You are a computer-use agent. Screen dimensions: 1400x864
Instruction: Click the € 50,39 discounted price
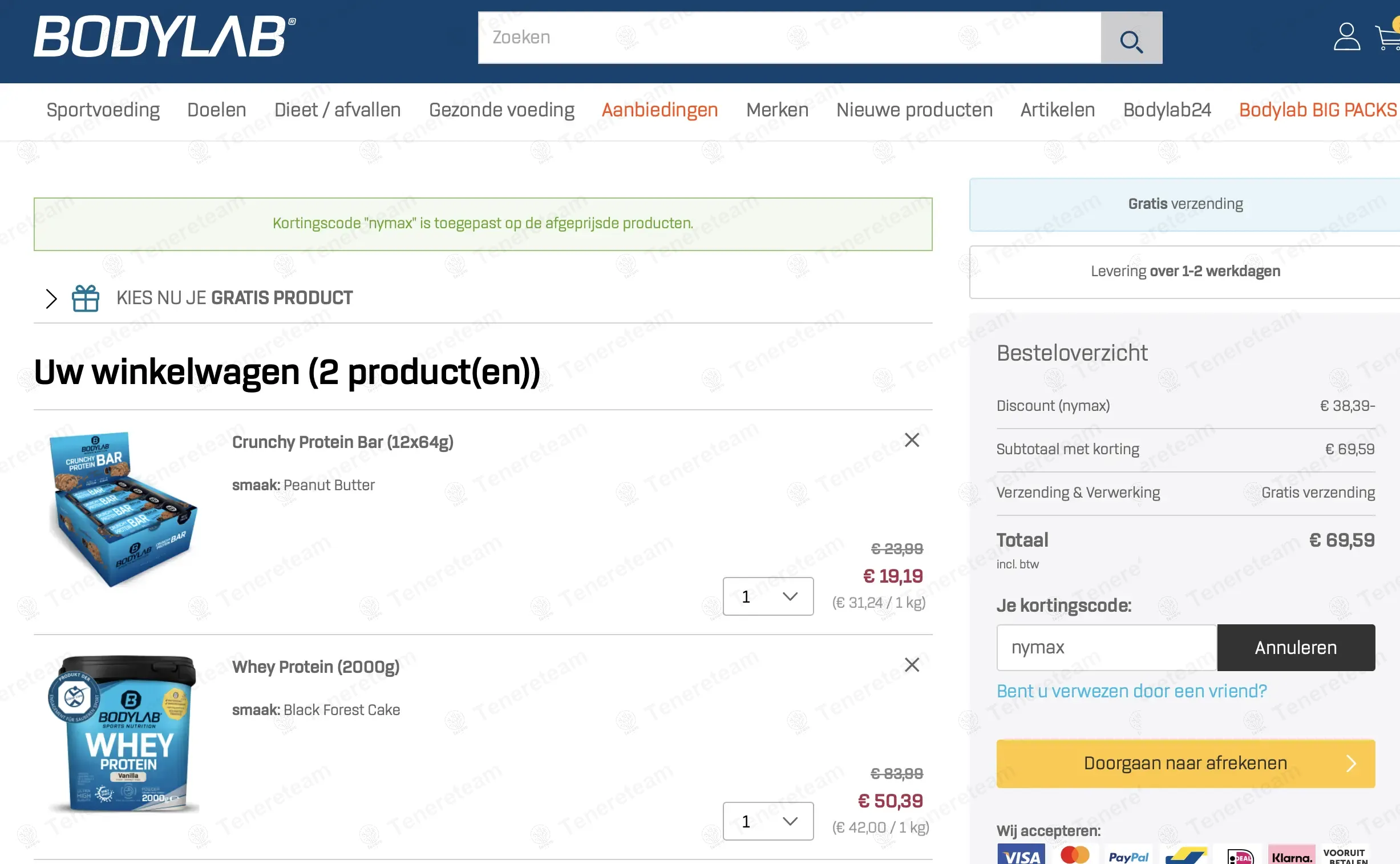(x=891, y=801)
